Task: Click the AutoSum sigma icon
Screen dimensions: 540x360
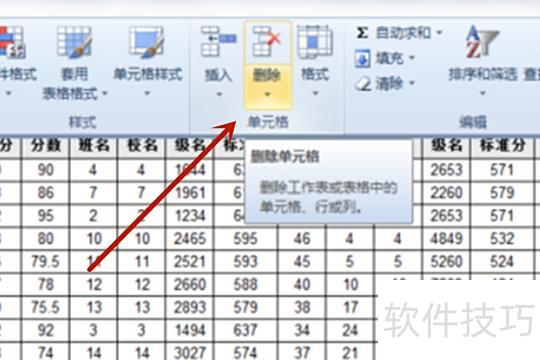Action: tap(362, 33)
